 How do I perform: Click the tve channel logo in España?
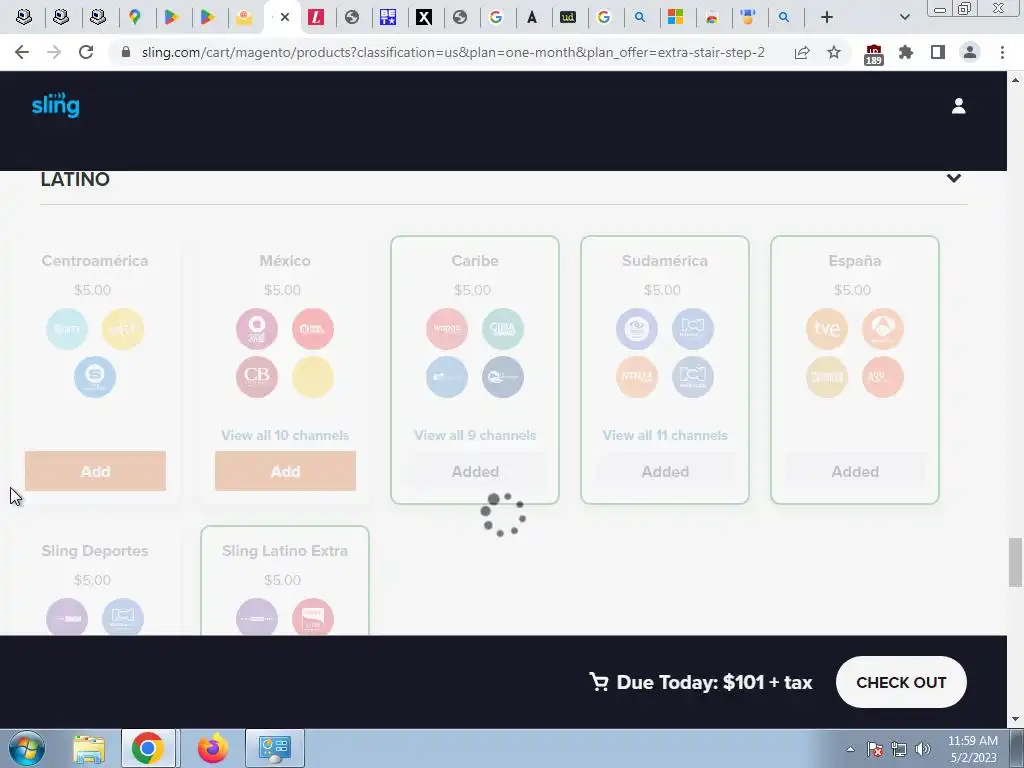[x=827, y=328]
